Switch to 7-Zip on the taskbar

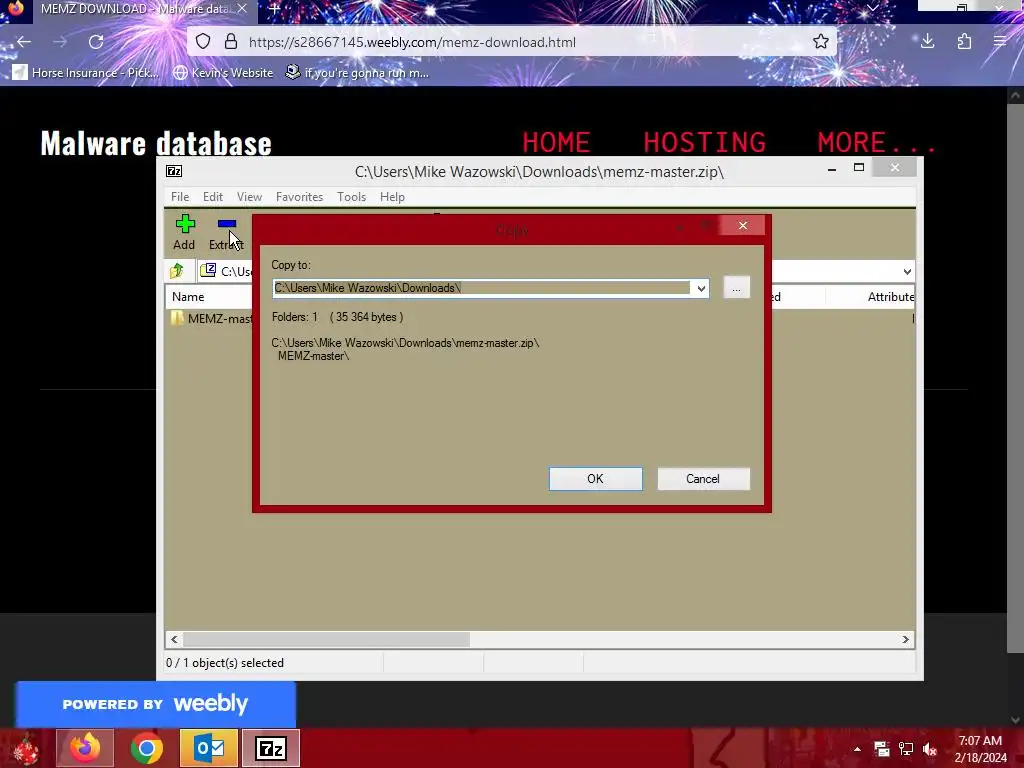(x=271, y=748)
